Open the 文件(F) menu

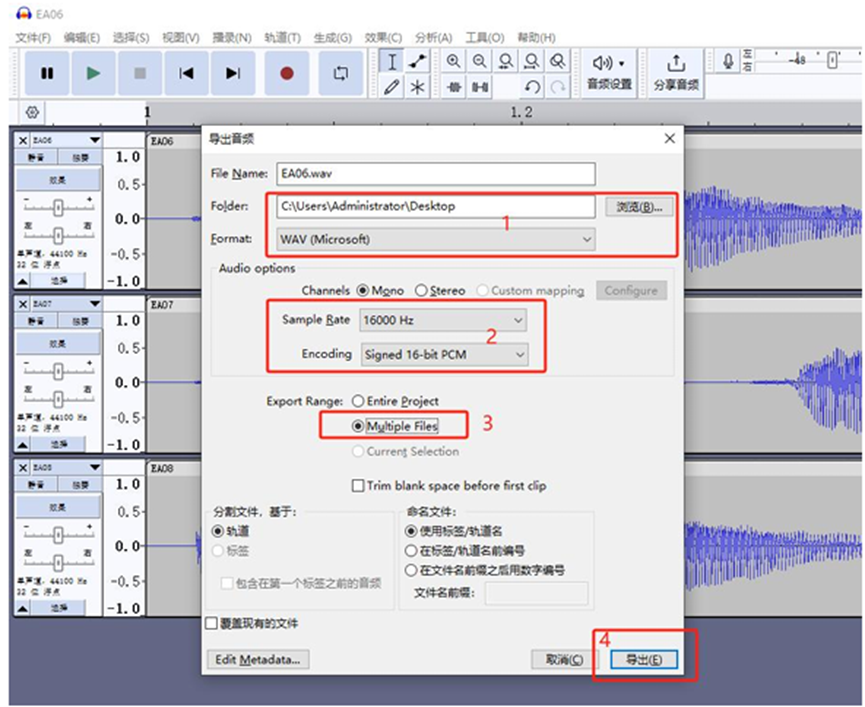pos(33,37)
